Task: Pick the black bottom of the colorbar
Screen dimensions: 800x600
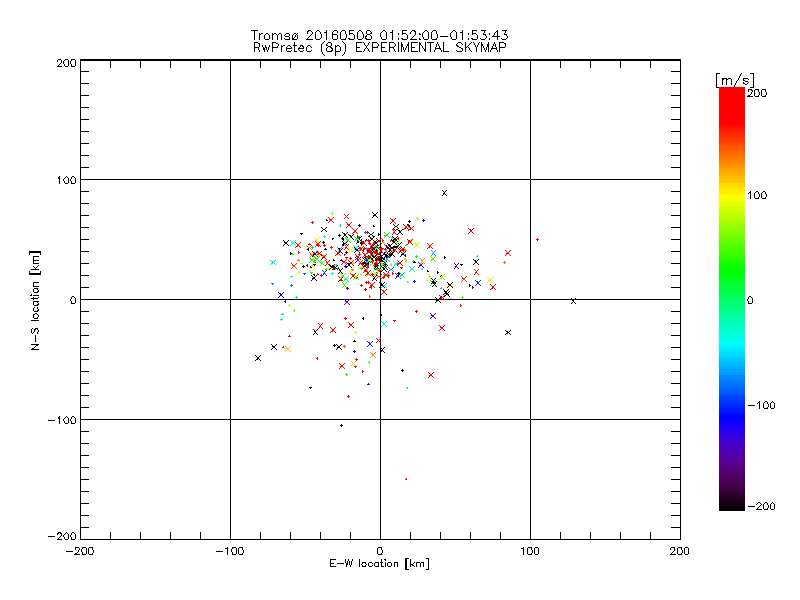Action: [x=732, y=505]
